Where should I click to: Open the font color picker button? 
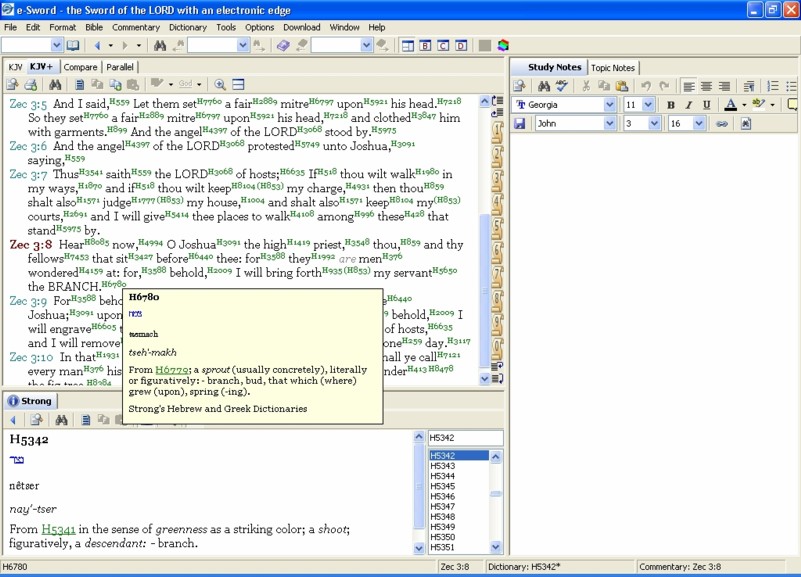pos(731,105)
